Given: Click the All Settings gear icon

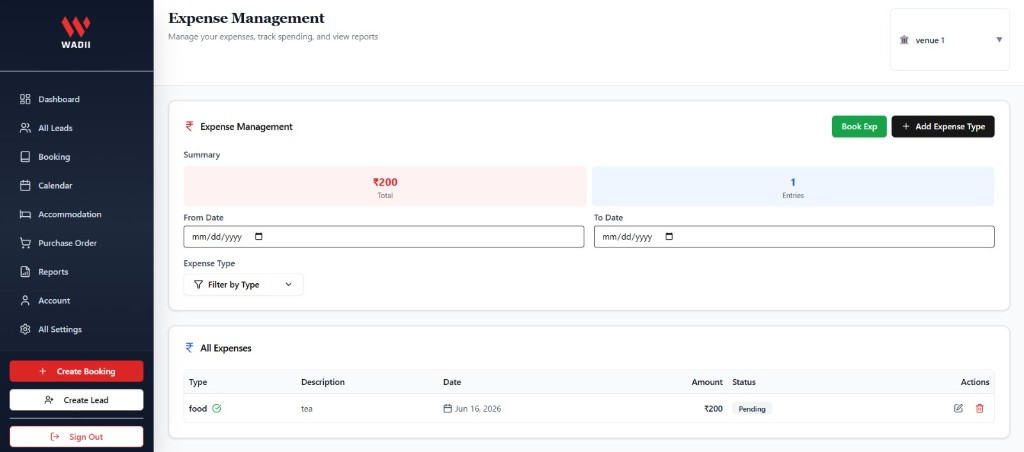Looking at the screenshot, I should (25, 329).
